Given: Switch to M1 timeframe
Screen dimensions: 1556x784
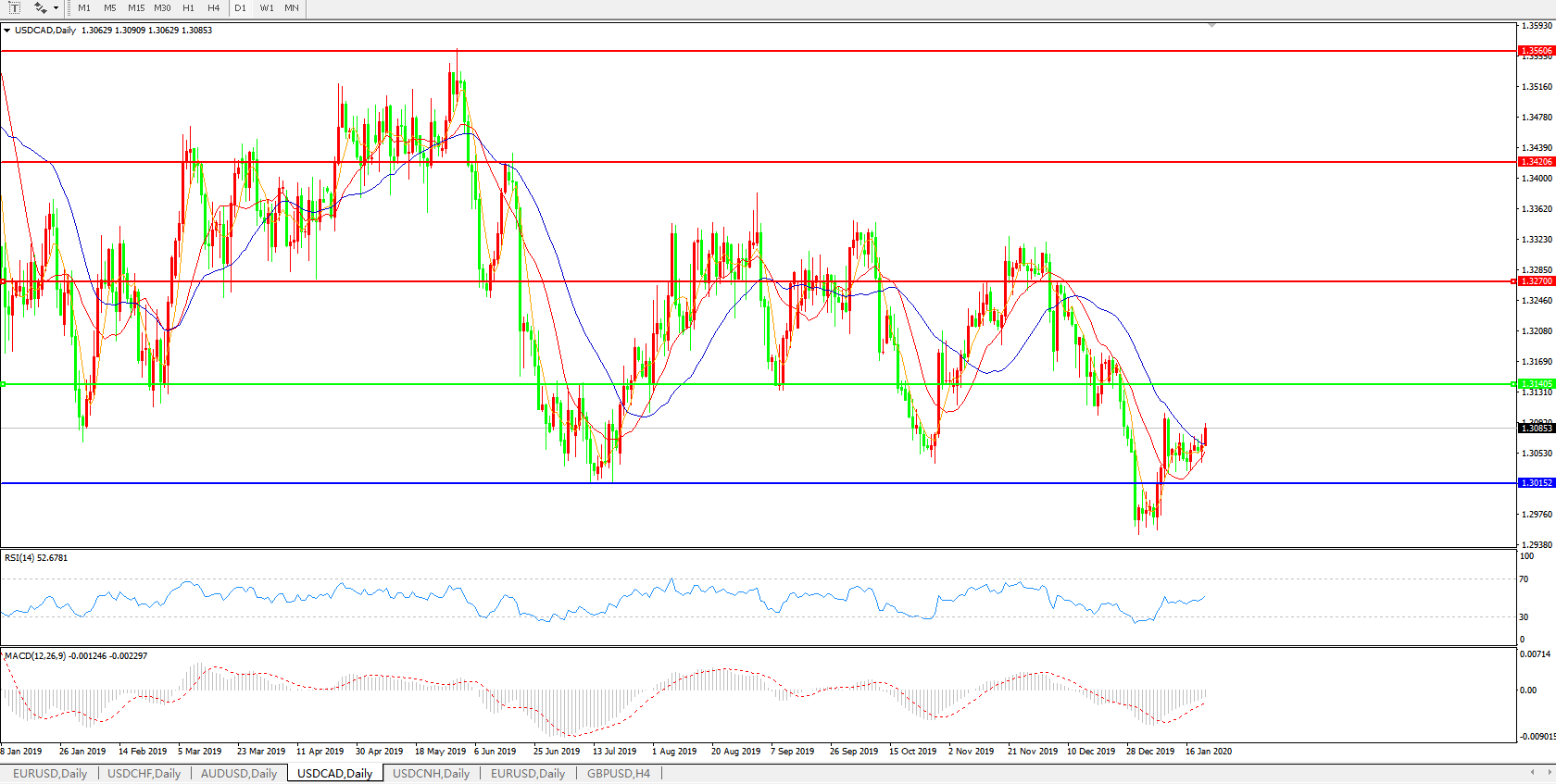Looking at the screenshot, I should coord(84,7).
